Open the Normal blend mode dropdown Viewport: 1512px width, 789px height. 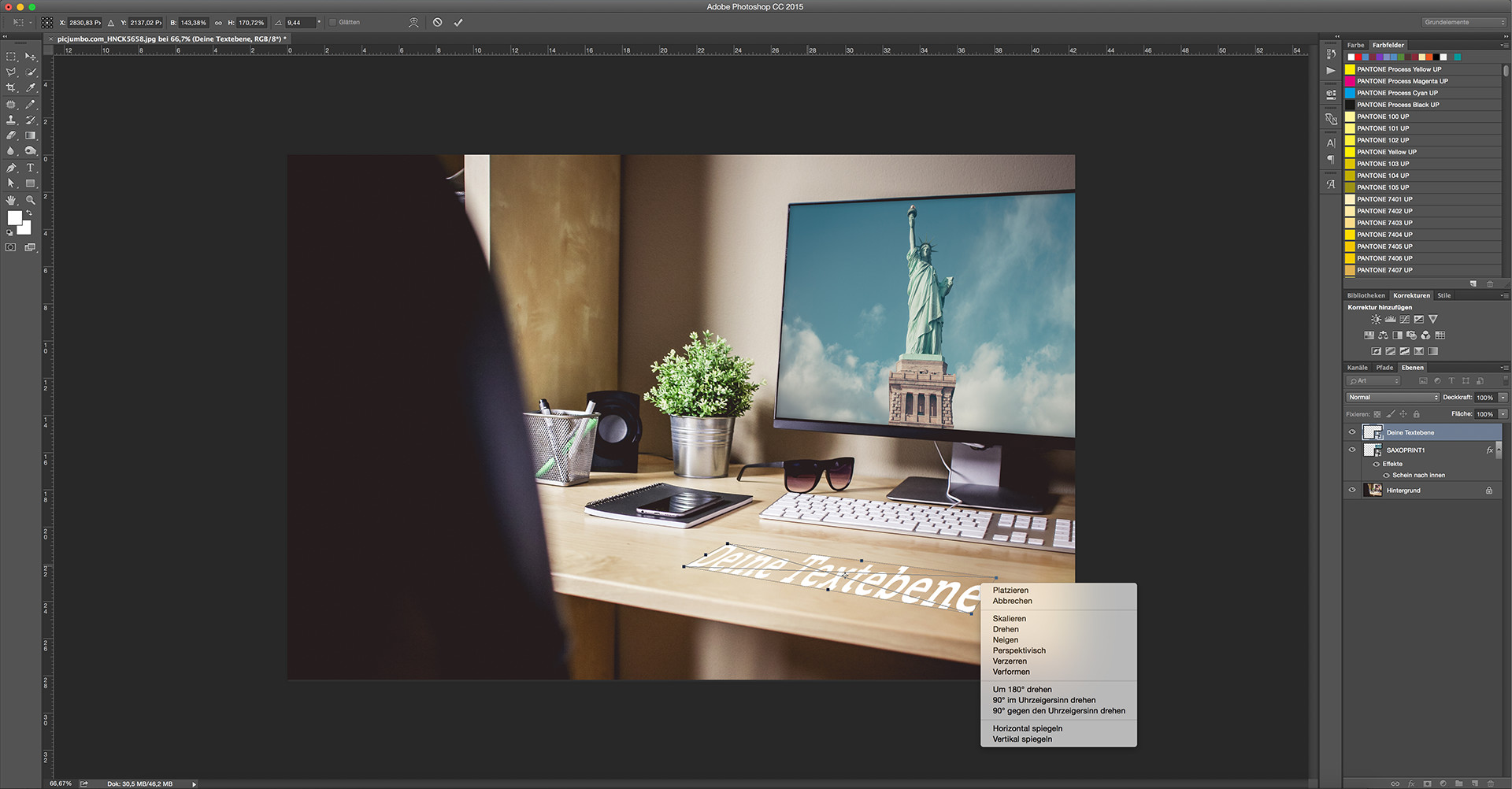pyautogui.click(x=1393, y=397)
